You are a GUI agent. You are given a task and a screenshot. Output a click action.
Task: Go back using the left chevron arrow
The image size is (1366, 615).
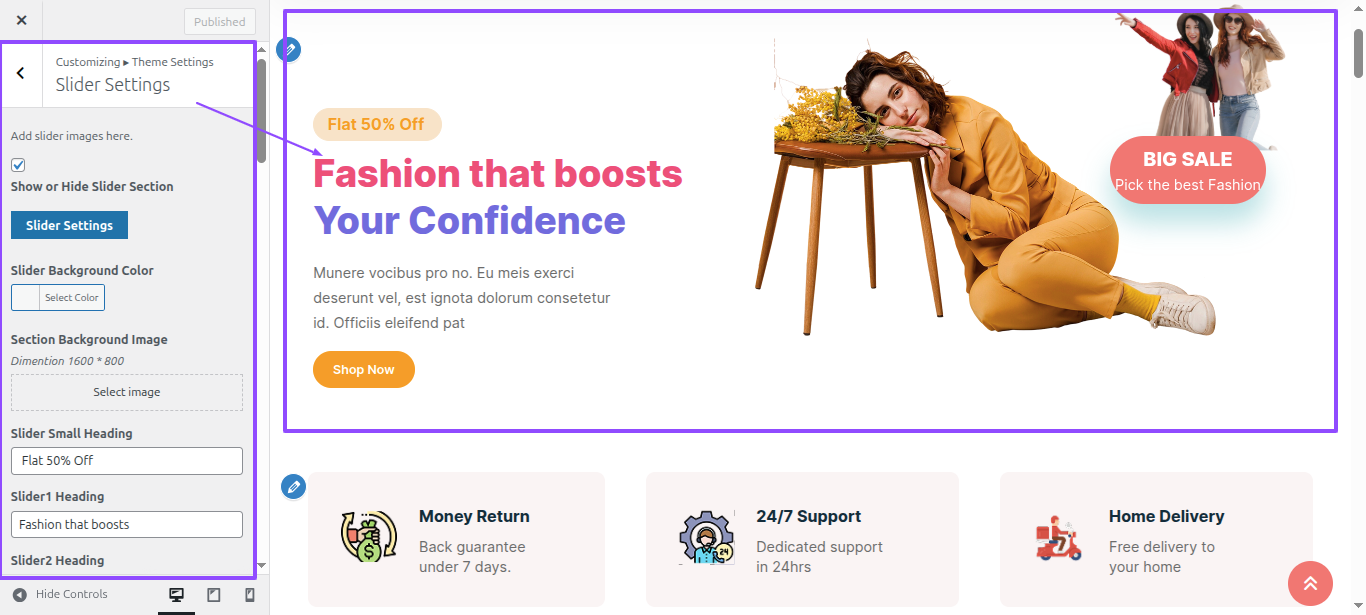click(21, 73)
